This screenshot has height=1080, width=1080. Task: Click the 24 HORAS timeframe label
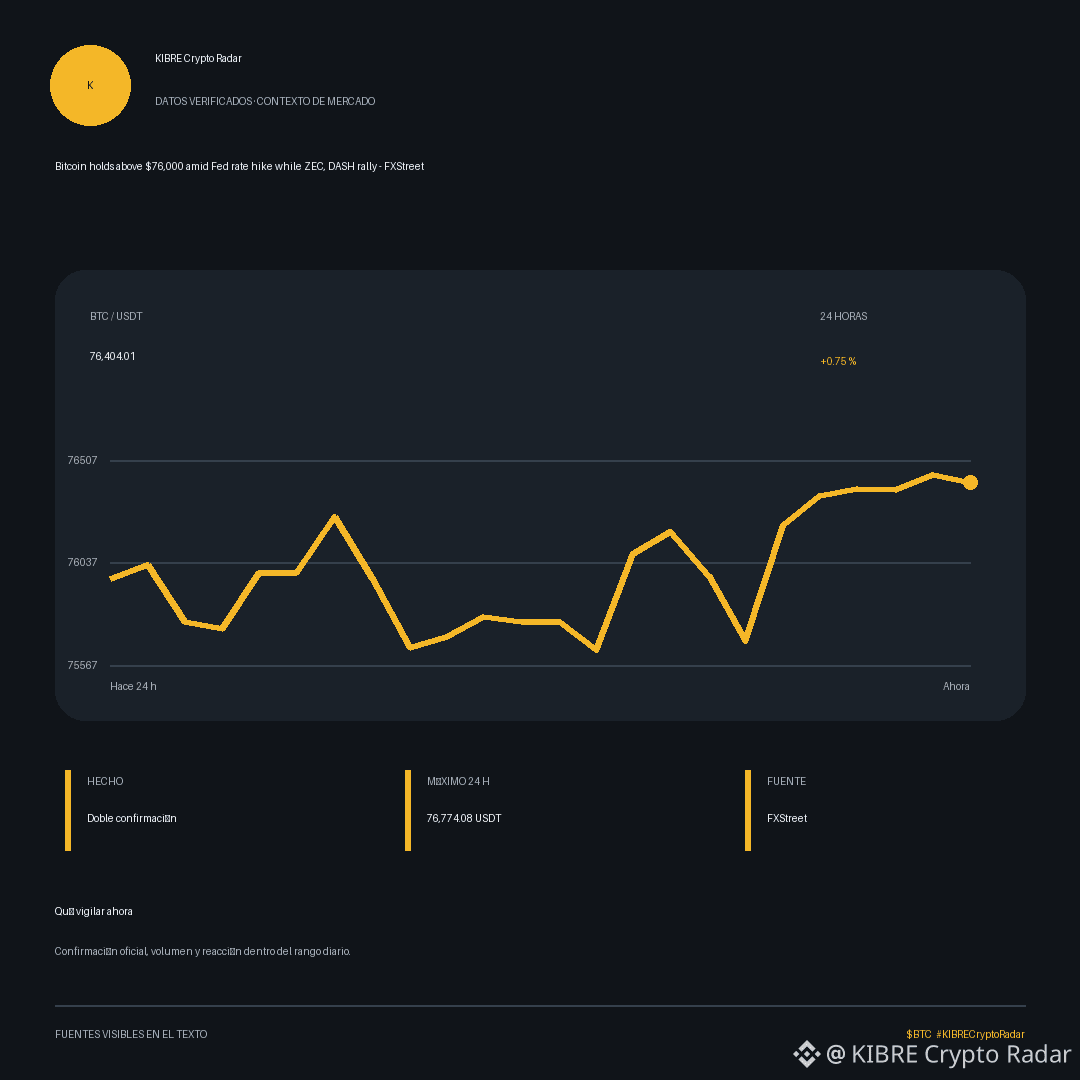coord(844,316)
